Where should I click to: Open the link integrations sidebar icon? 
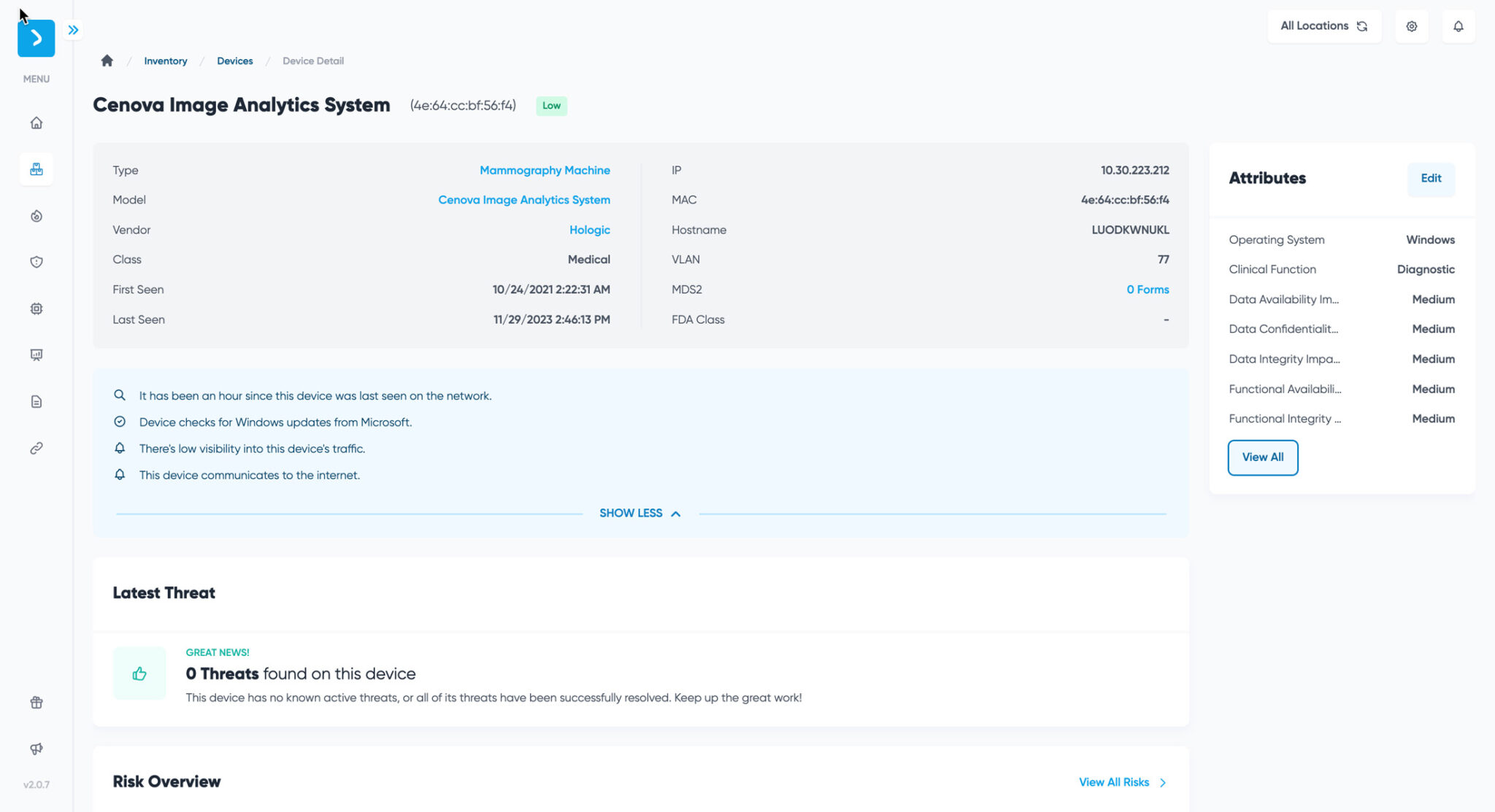(x=36, y=448)
